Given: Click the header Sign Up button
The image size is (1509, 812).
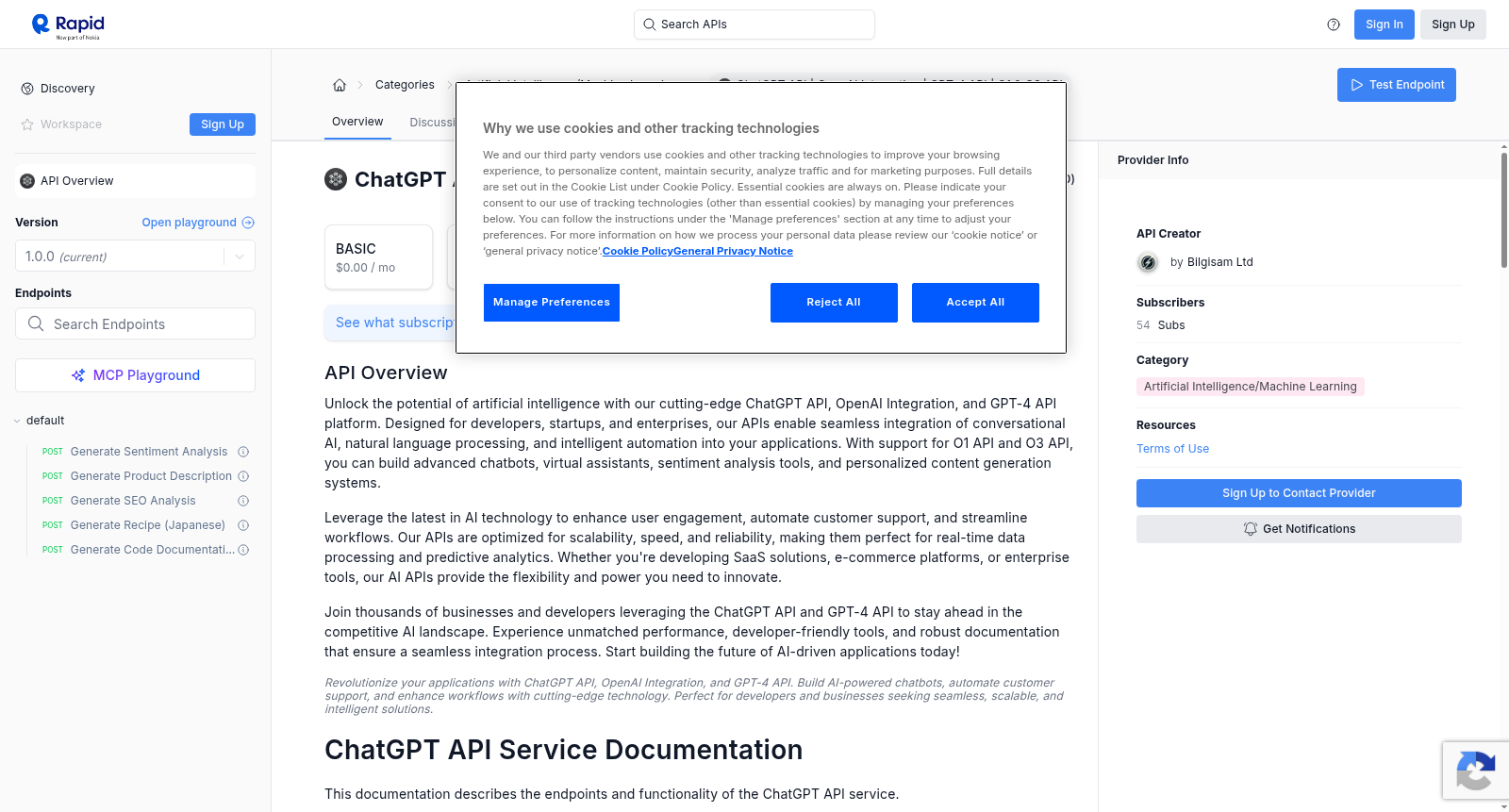Looking at the screenshot, I should pyautogui.click(x=1453, y=25).
